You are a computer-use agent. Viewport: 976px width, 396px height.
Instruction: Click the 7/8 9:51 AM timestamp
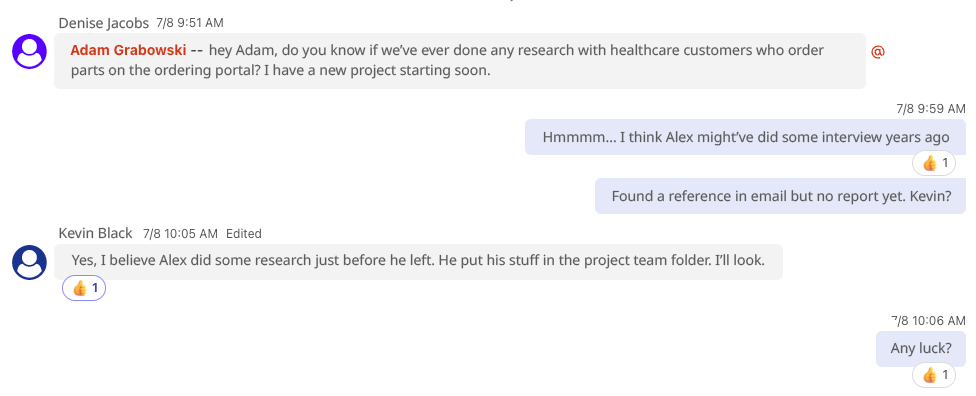point(190,23)
